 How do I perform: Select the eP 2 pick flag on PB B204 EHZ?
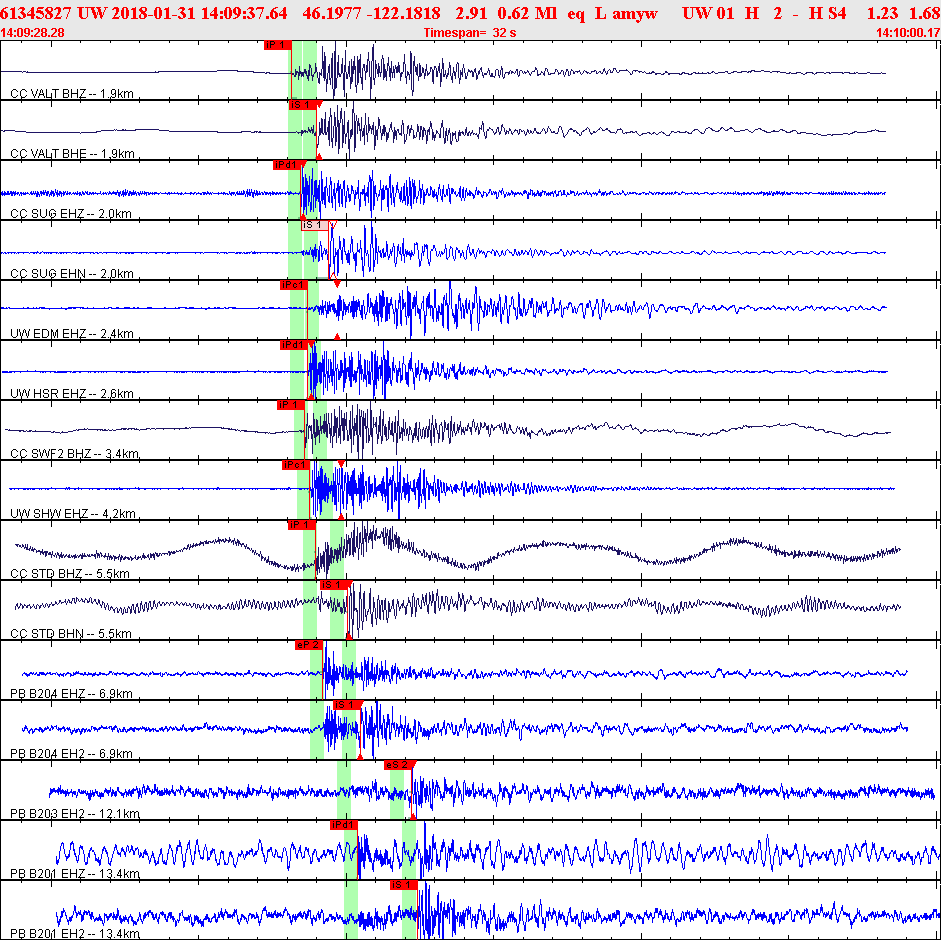click(309, 645)
